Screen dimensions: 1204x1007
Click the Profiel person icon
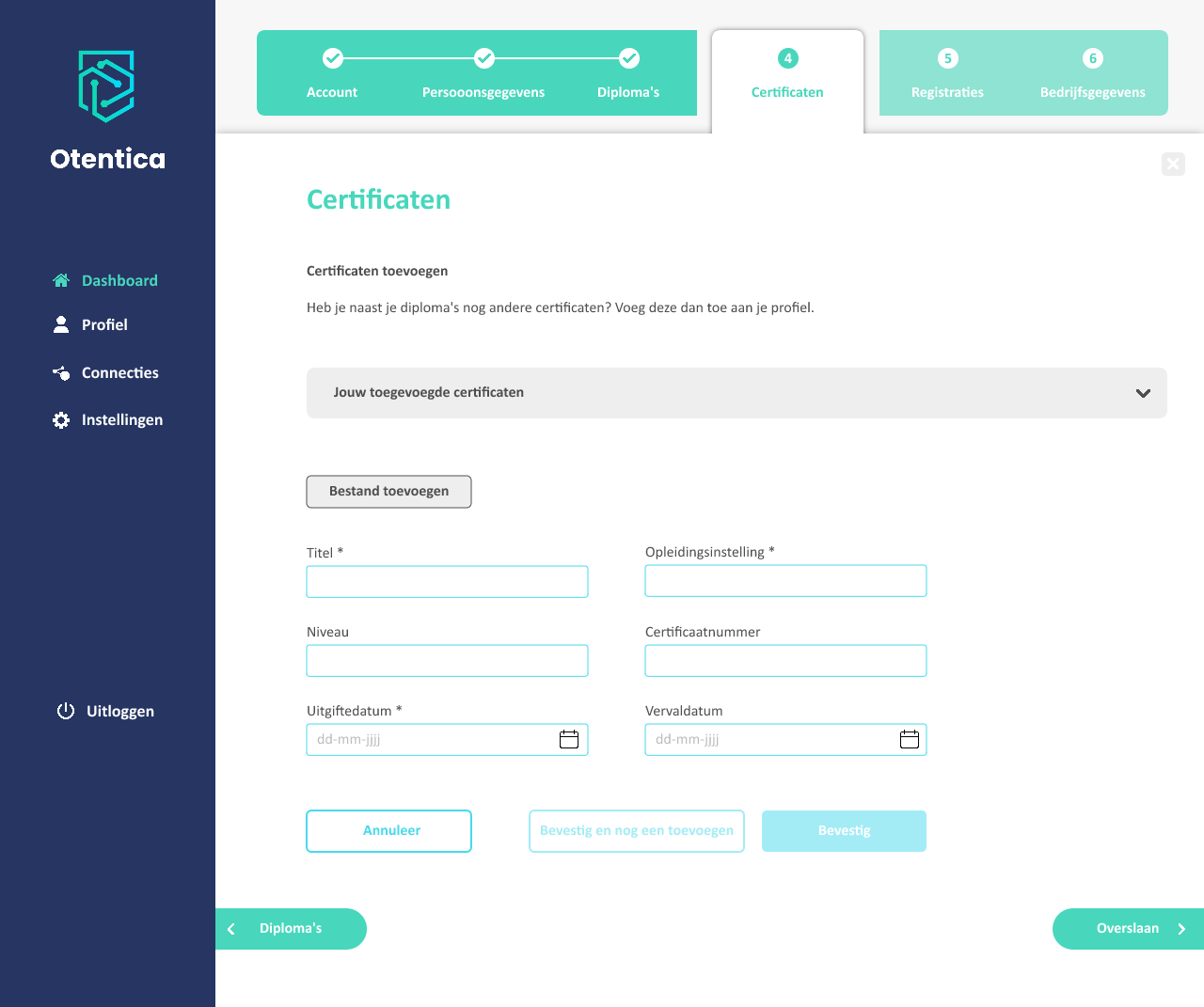61,324
